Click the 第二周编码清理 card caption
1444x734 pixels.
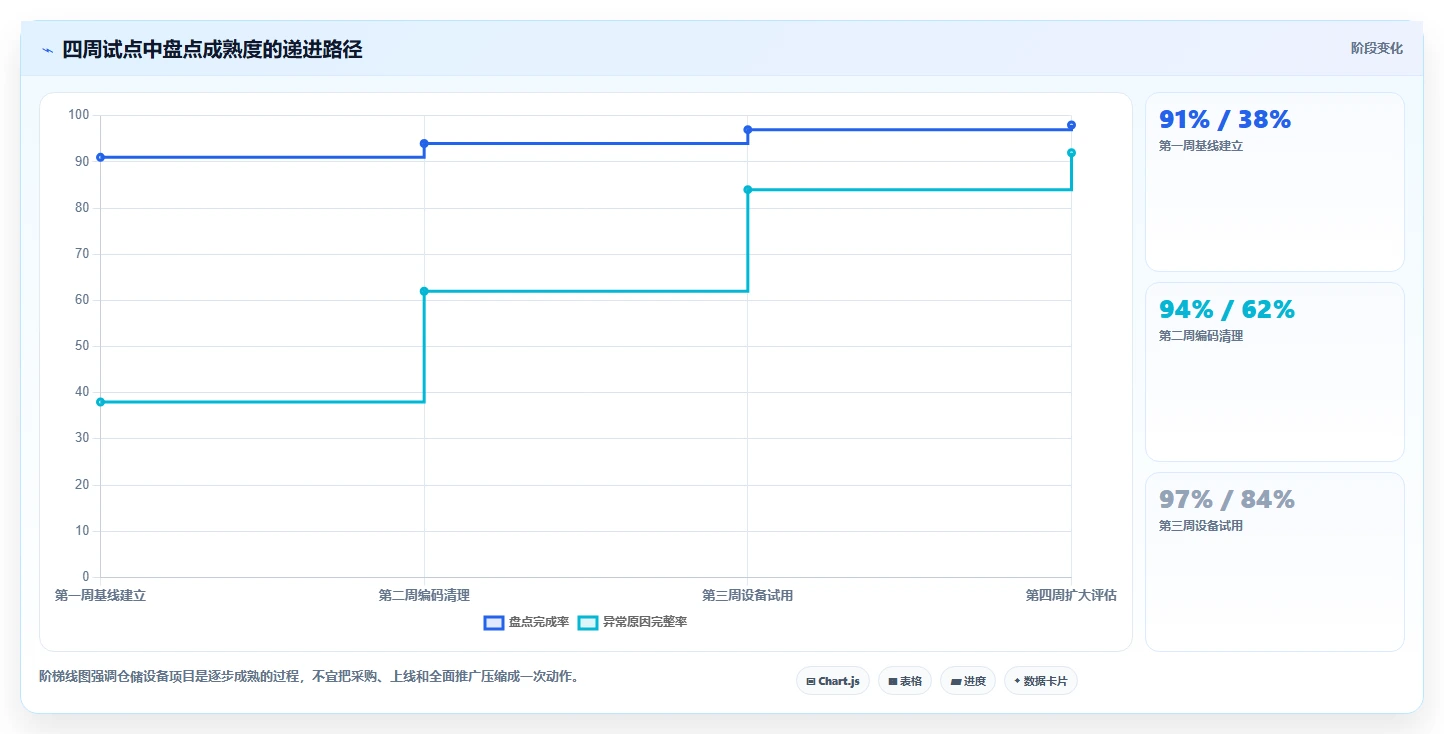(x=1201, y=336)
